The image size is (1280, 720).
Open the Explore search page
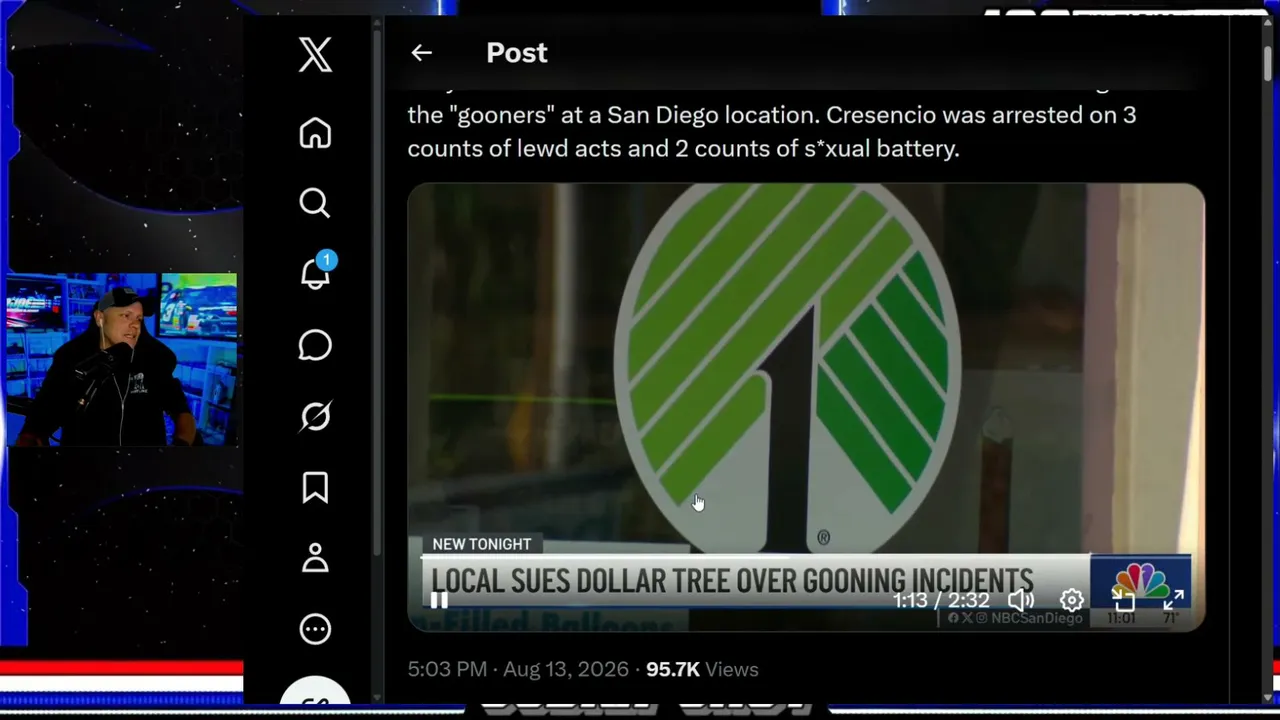(x=315, y=203)
